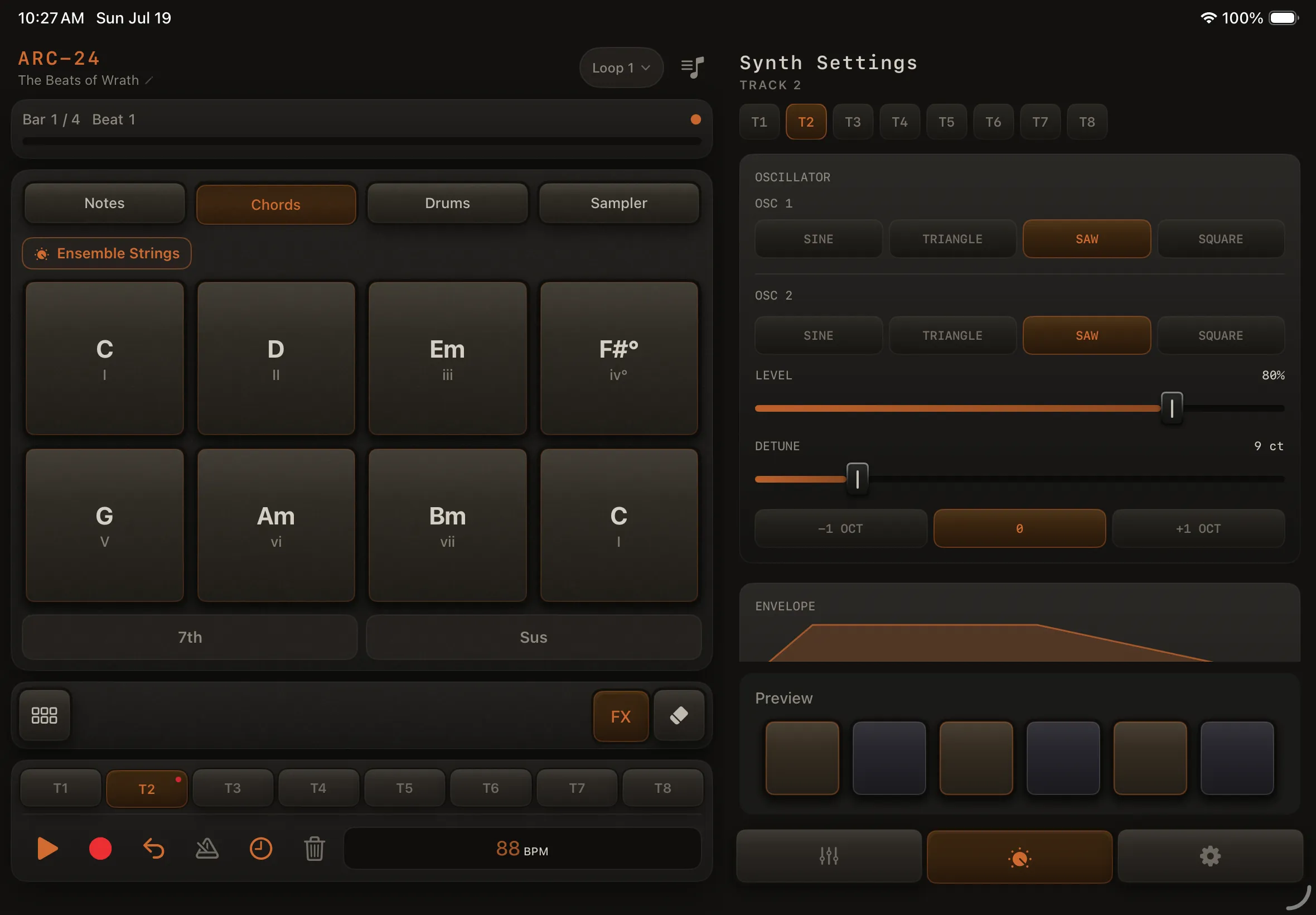Open the song playlist icon
The width and height of the screenshot is (1316, 915).
point(692,68)
